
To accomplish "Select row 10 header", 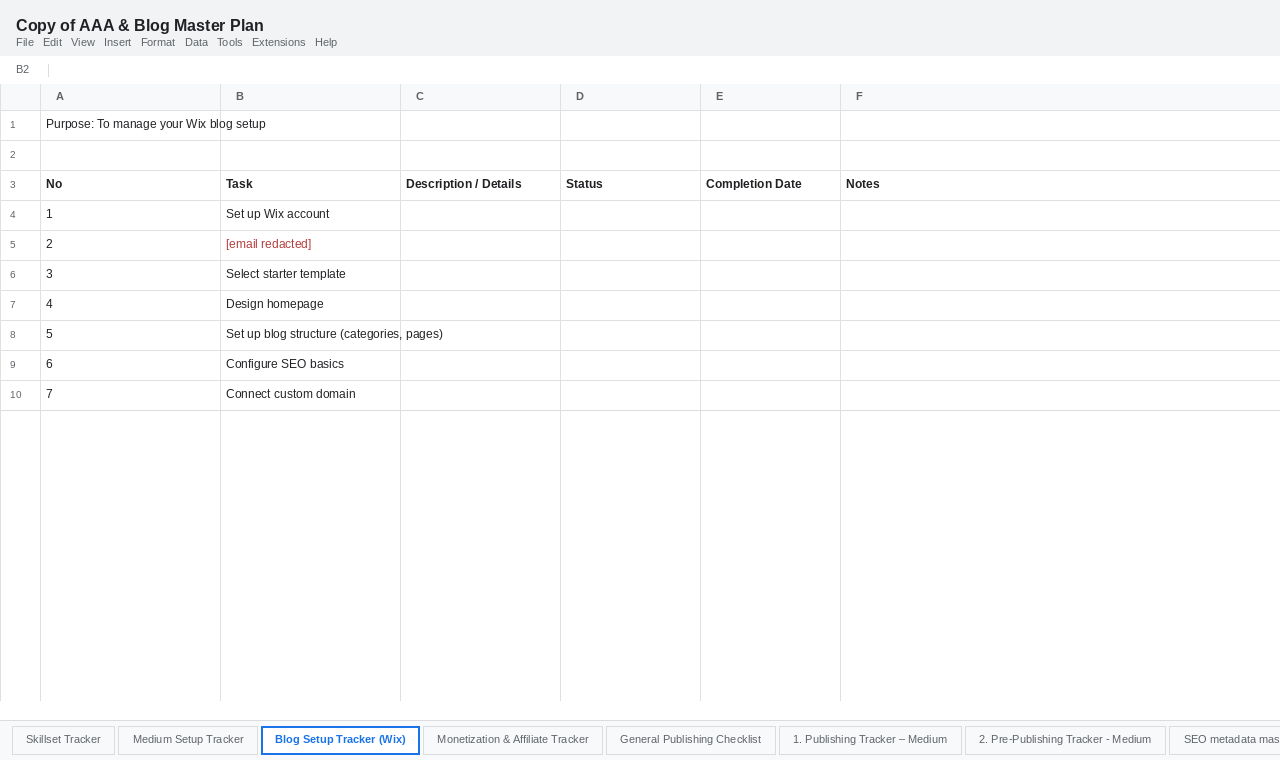I will click(20, 395).
